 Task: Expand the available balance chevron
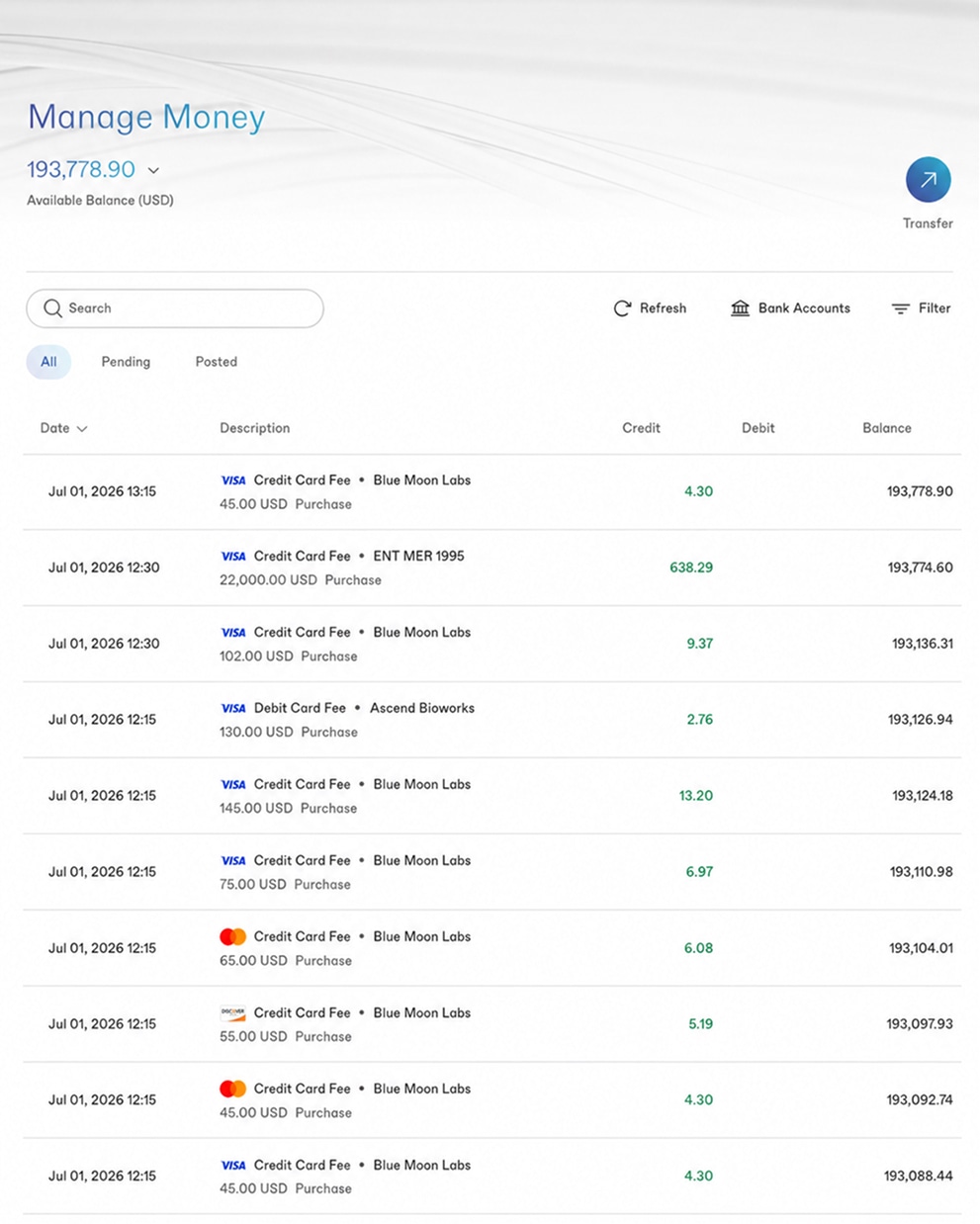(x=153, y=171)
